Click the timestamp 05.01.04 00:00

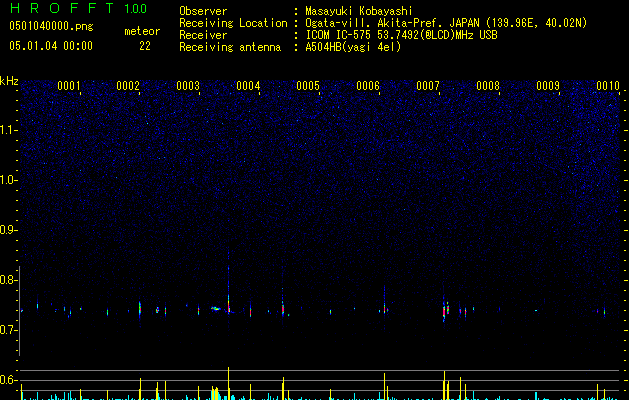pos(51,46)
